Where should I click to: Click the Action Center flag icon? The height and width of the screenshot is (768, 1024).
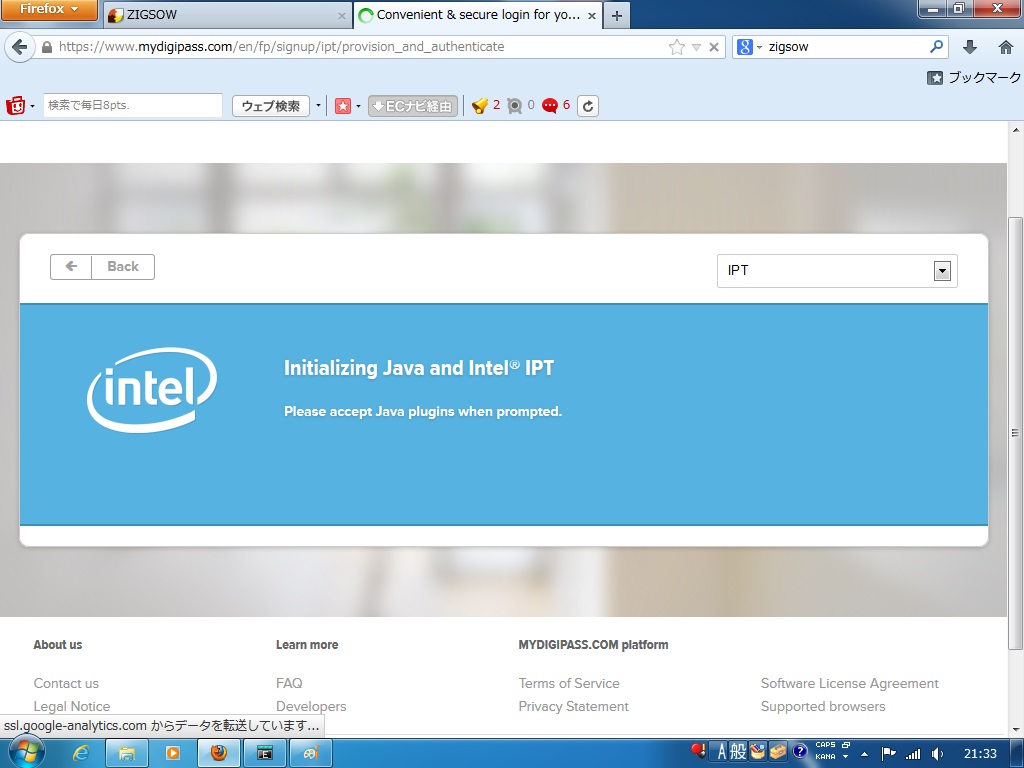click(889, 754)
